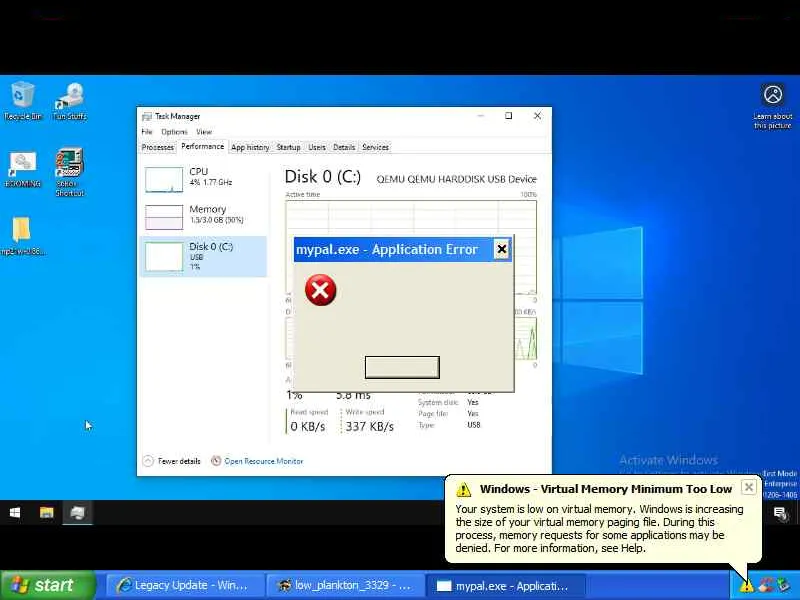Open the Details tab
800x600 pixels.
(x=344, y=147)
